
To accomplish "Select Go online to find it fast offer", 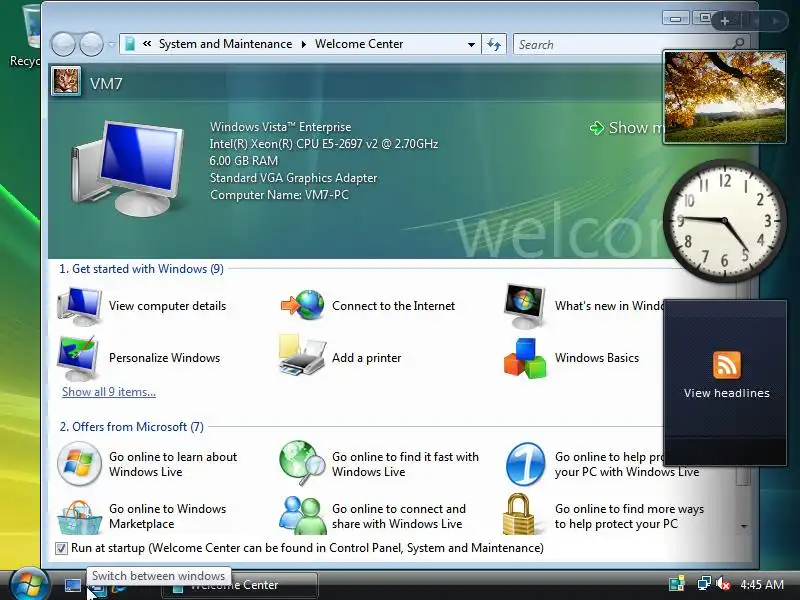I will point(379,464).
